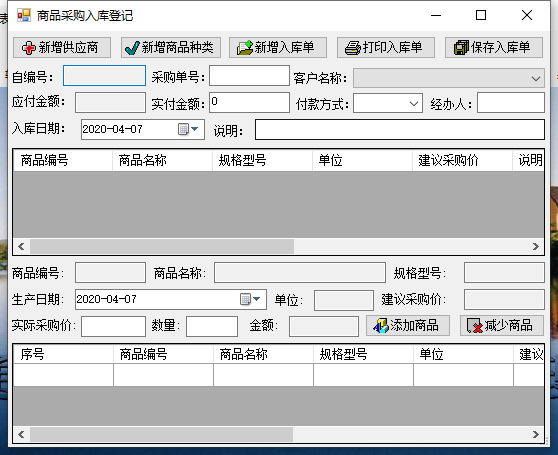Click the lower grid's horizontal scrollbar thumb
This screenshot has width=558, height=455.
point(161,434)
